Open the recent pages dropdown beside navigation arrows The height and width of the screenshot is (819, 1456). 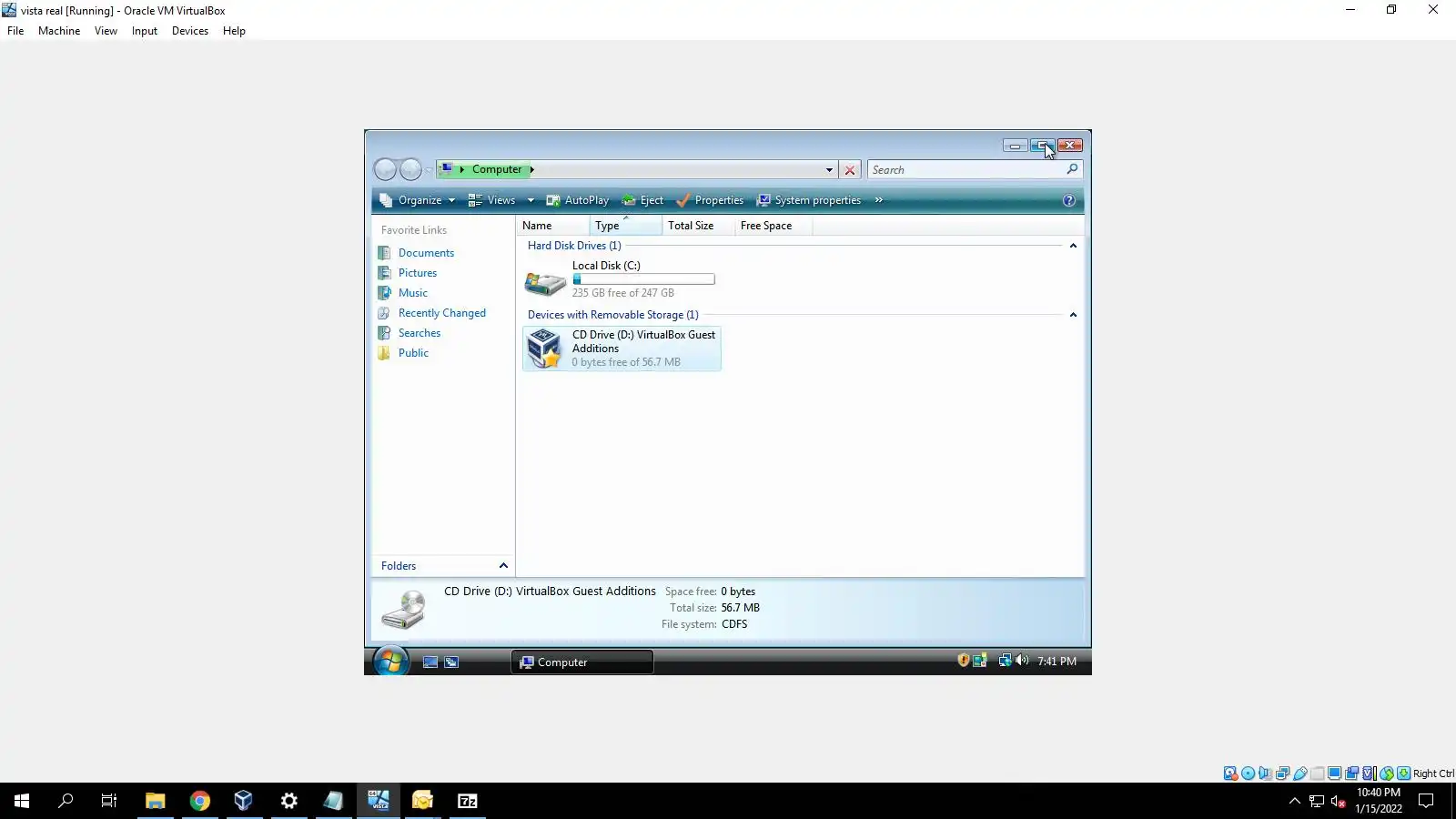click(x=429, y=170)
